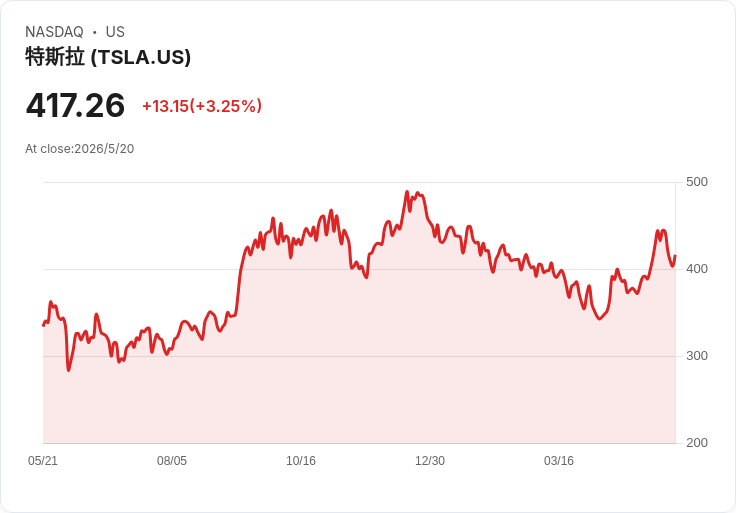Click the chart's highest peak near 12/30

(x=407, y=192)
